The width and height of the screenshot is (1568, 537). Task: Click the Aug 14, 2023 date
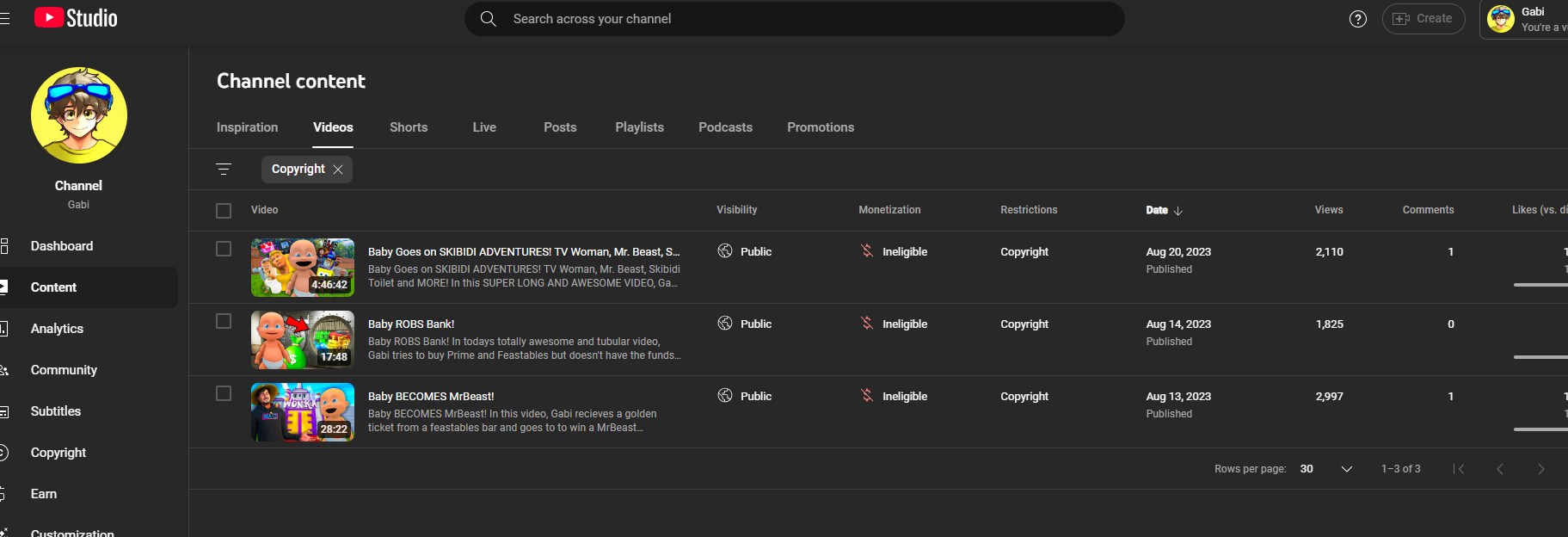[1178, 324]
